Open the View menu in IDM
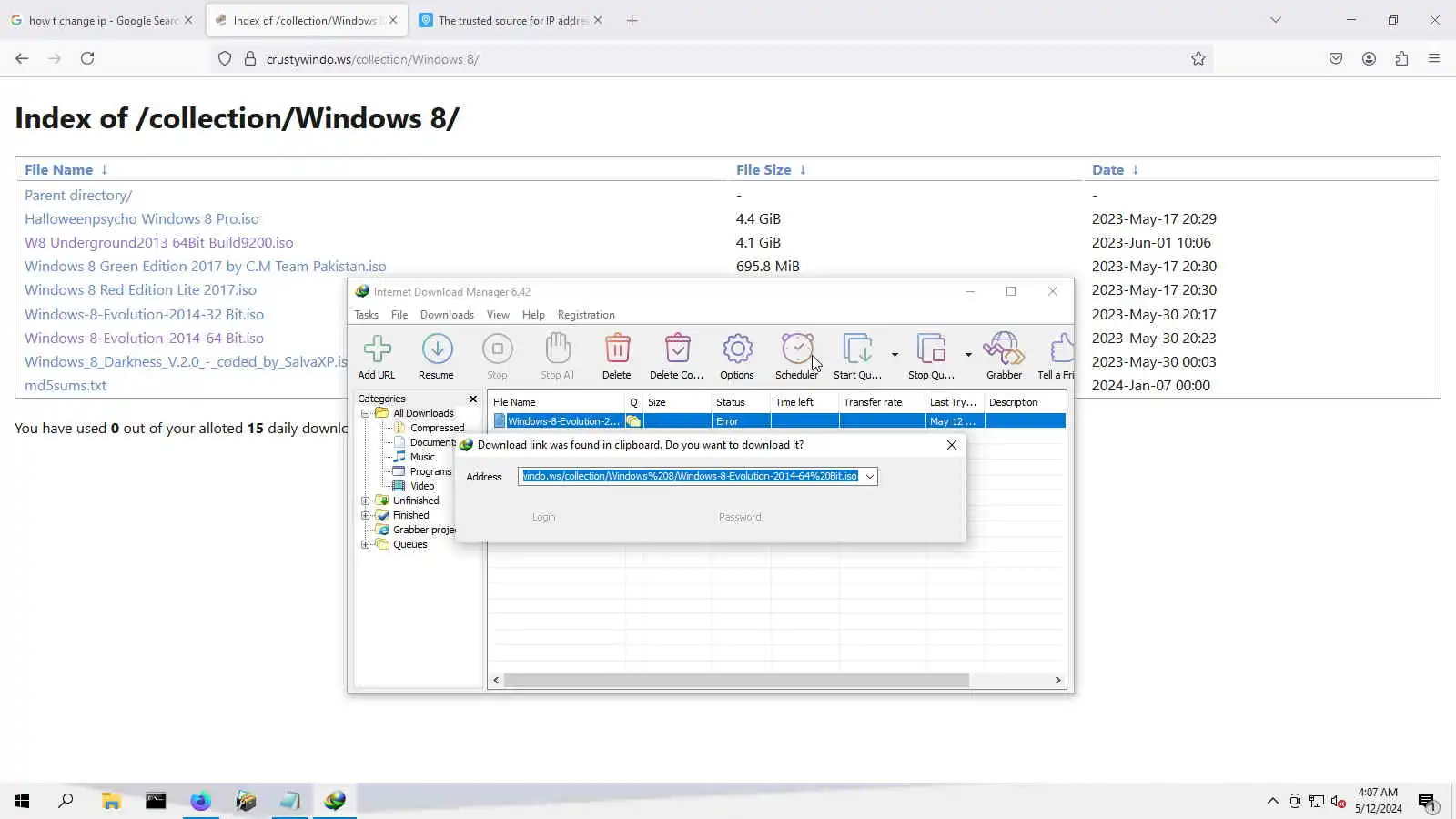Image resolution: width=1456 pixels, height=819 pixels. (498, 315)
